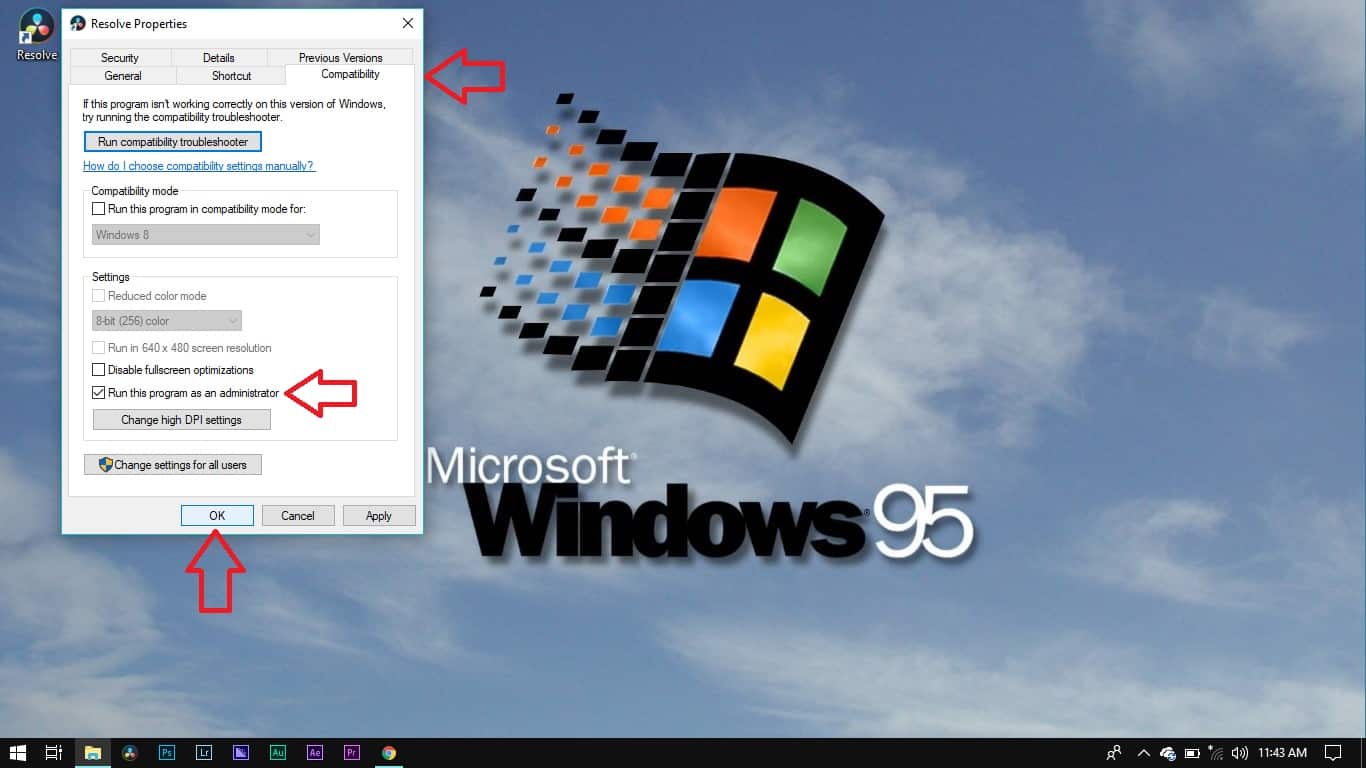Switch to the Details tab
Image resolution: width=1366 pixels, height=768 pixels.
click(x=219, y=58)
